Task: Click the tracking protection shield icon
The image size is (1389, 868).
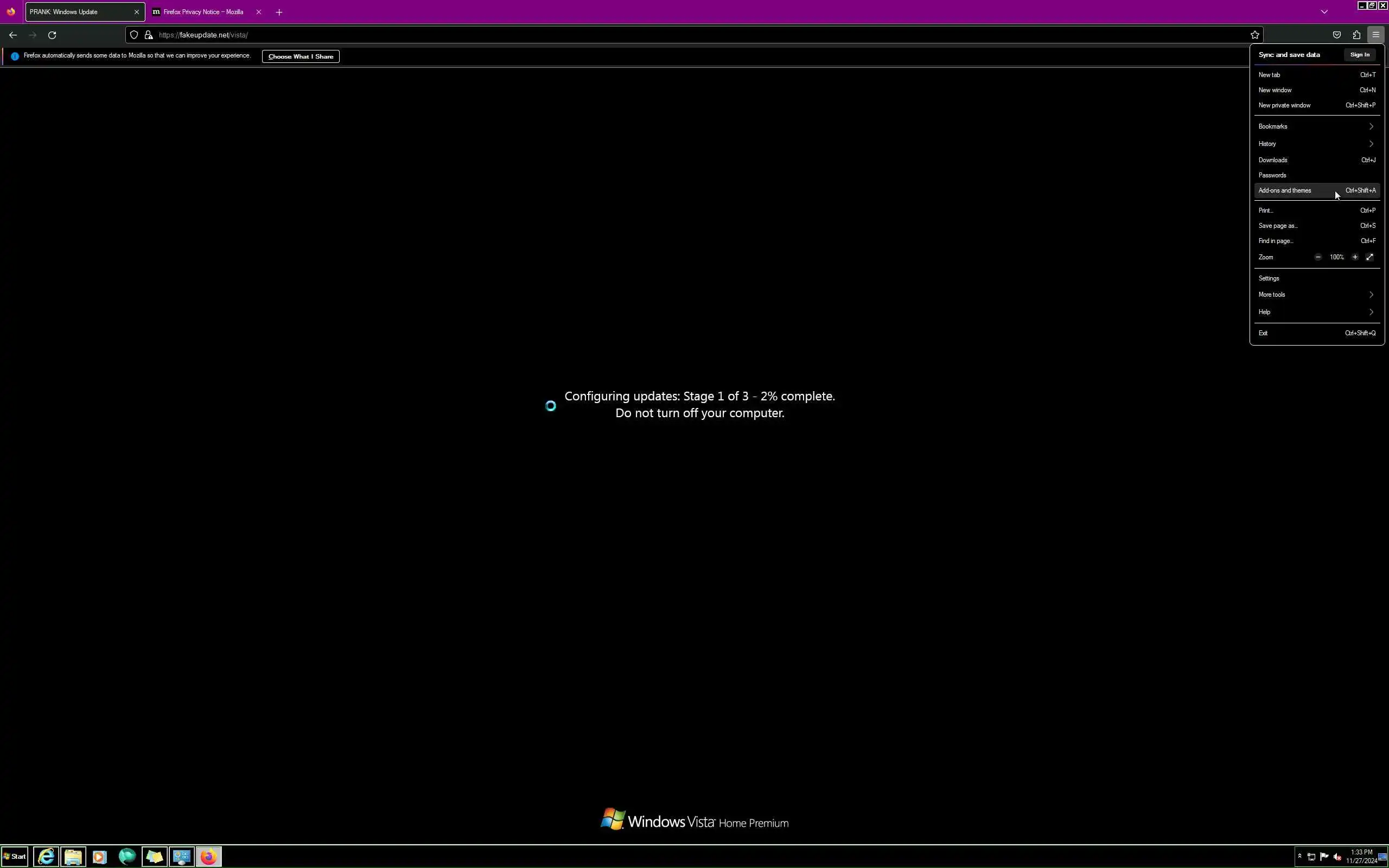Action: [x=133, y=35]
